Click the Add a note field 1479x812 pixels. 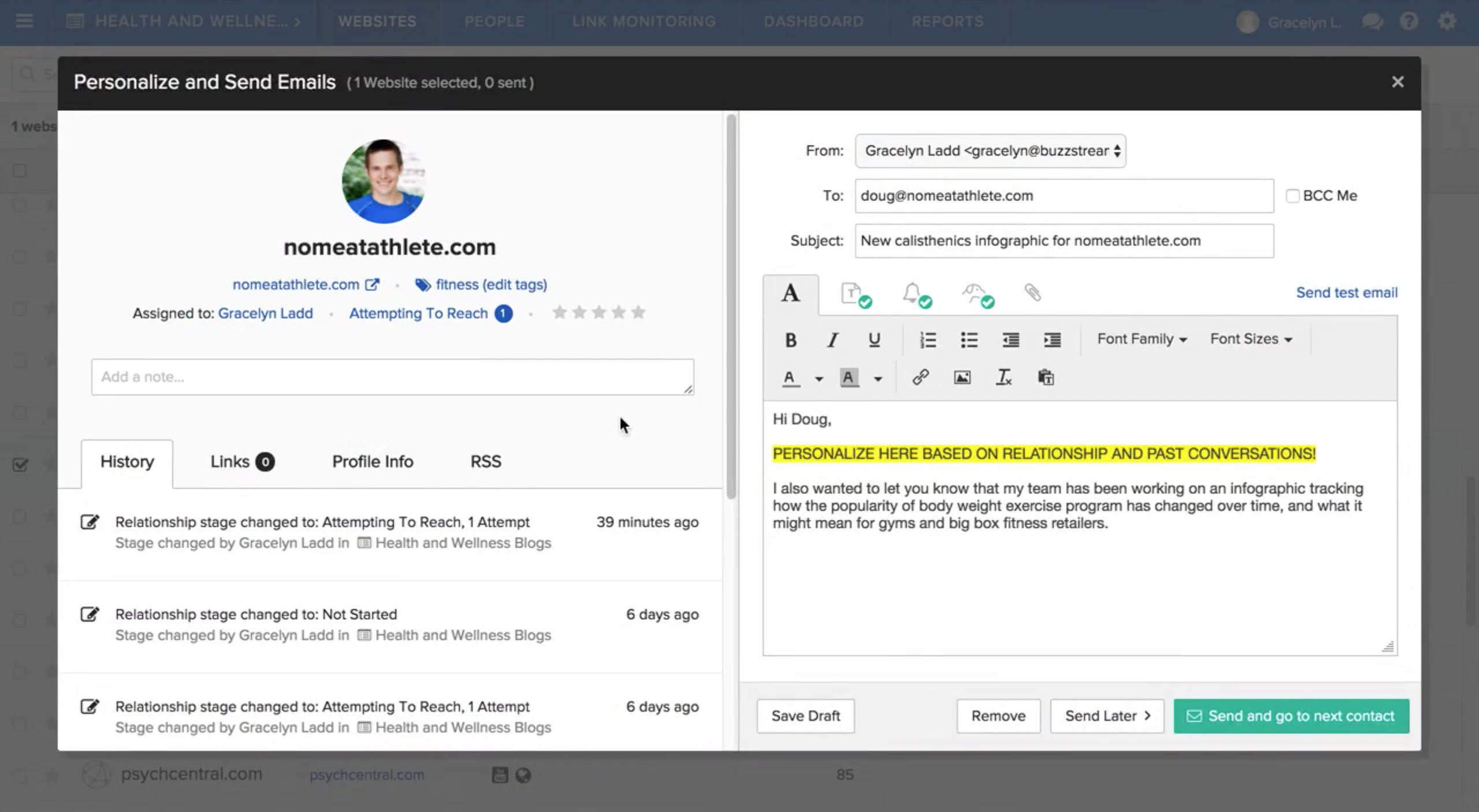pos(392,377)
